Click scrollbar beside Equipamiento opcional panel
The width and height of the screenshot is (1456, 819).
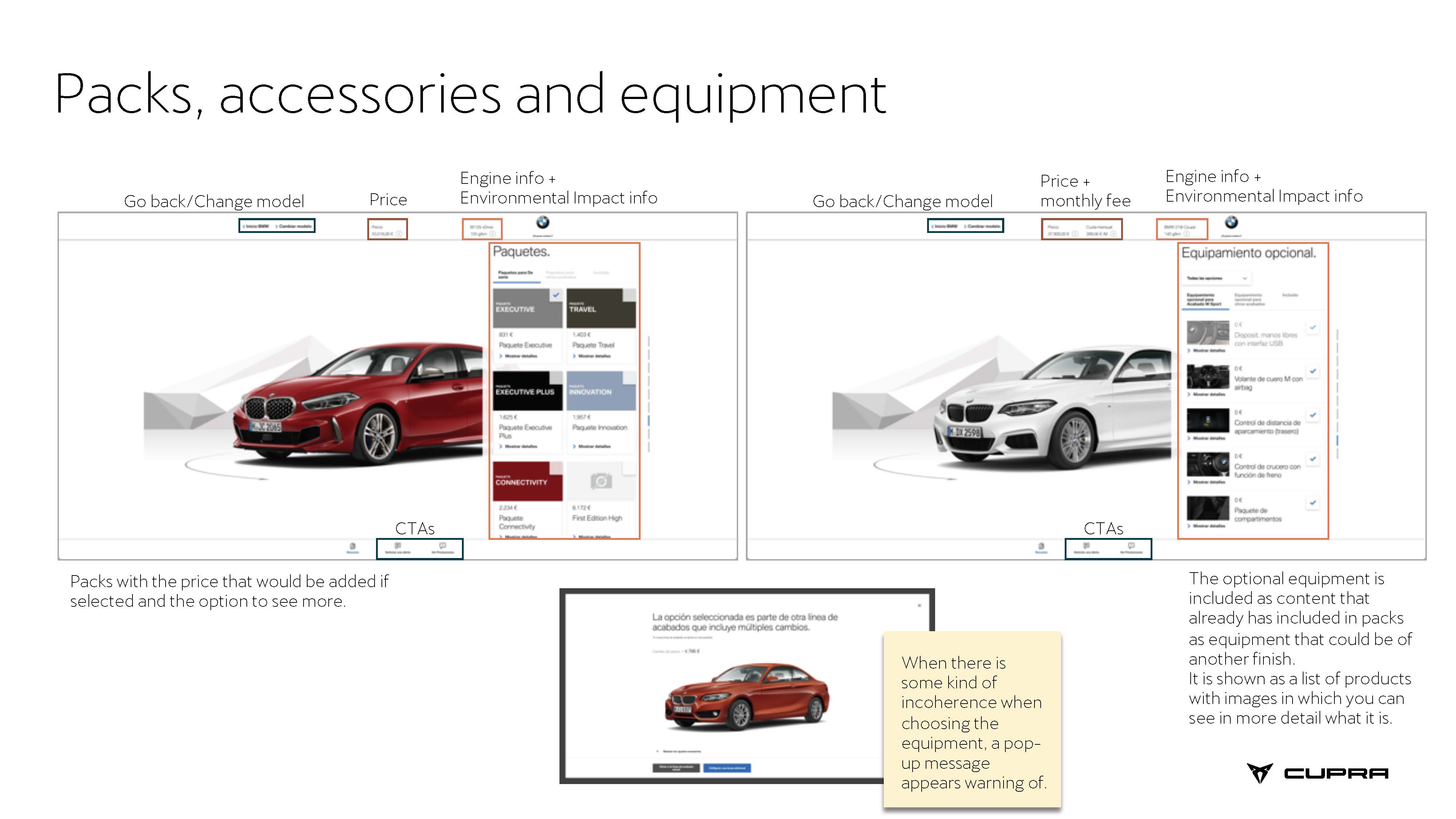pos(1337,394)
